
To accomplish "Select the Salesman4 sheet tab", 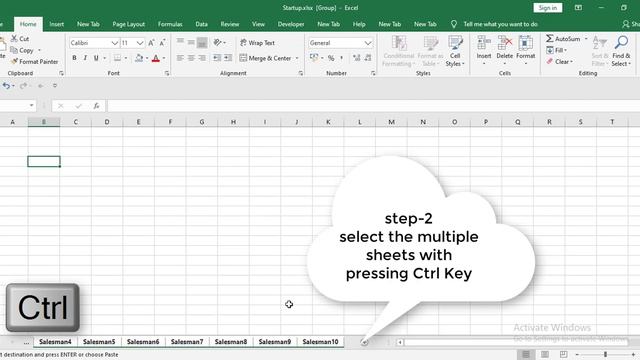I will (x=55, y=342).
